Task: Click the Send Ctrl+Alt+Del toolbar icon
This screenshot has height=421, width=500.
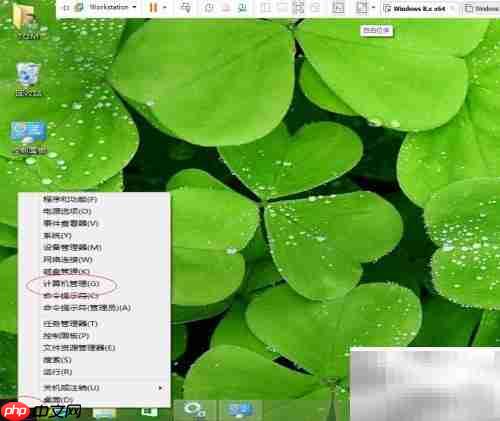Action: pyautogui.click(x=186, y=7)
